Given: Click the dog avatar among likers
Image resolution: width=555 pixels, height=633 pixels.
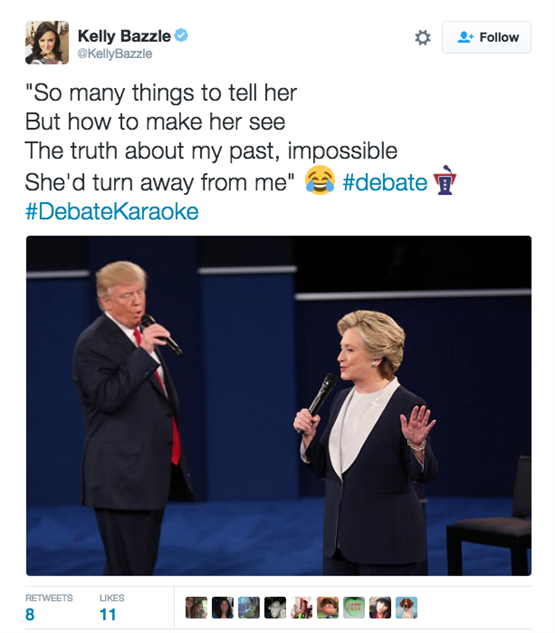Looking at the screenshot, I should coord(406,608).
